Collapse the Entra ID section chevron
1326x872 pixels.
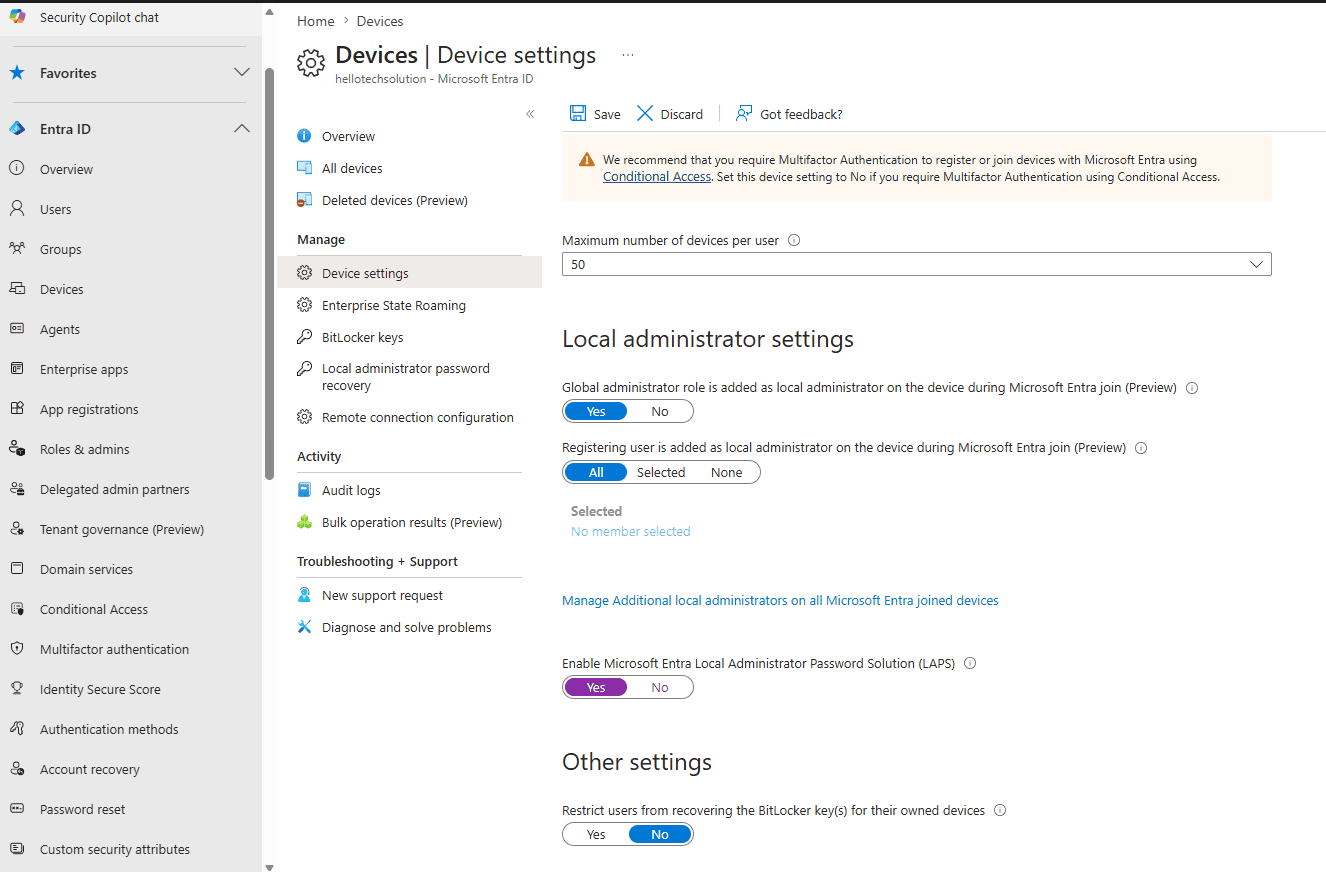click(x=242, y=129)
